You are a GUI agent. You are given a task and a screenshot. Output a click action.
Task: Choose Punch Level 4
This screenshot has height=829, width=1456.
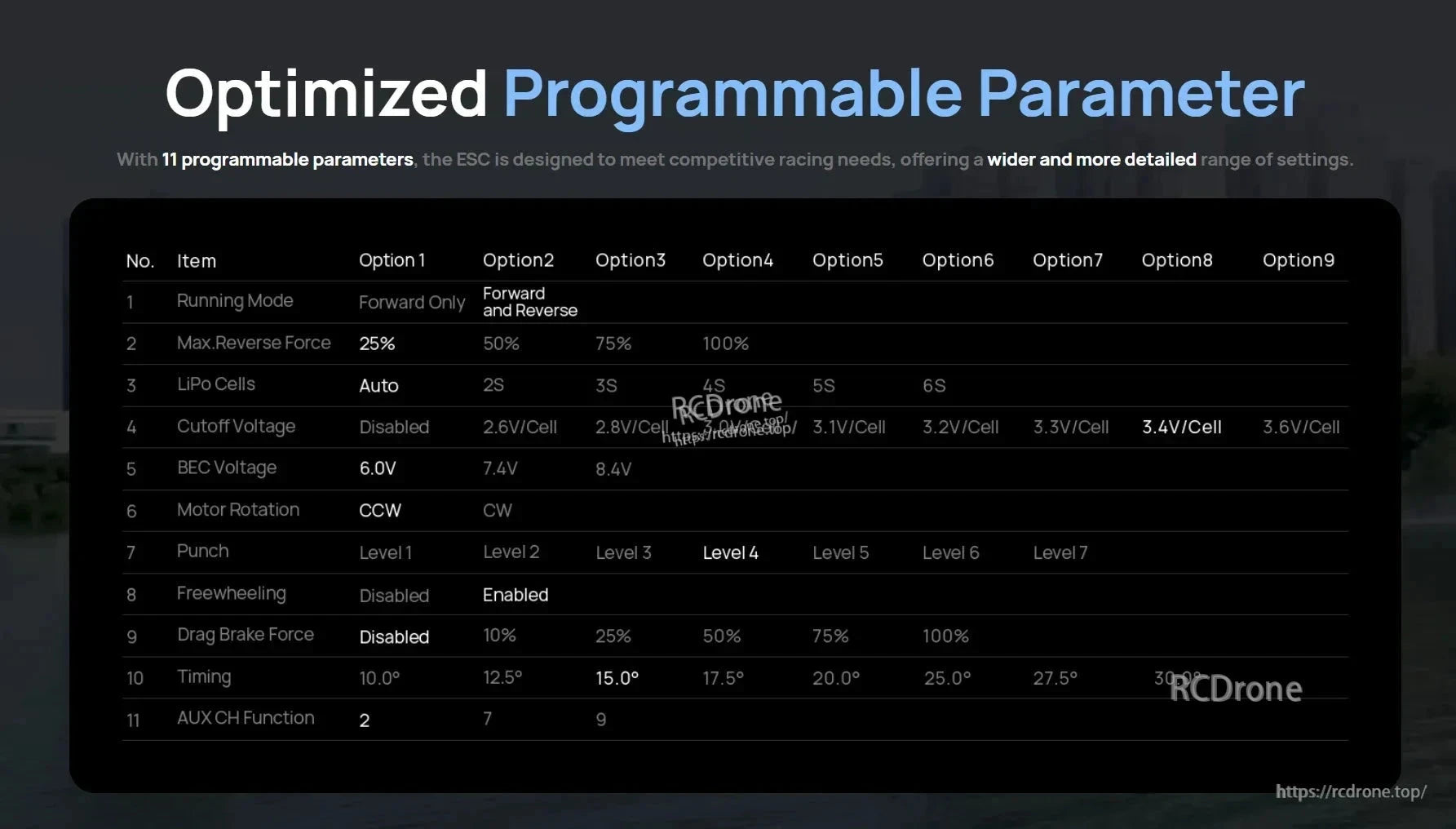coord(730,552)
